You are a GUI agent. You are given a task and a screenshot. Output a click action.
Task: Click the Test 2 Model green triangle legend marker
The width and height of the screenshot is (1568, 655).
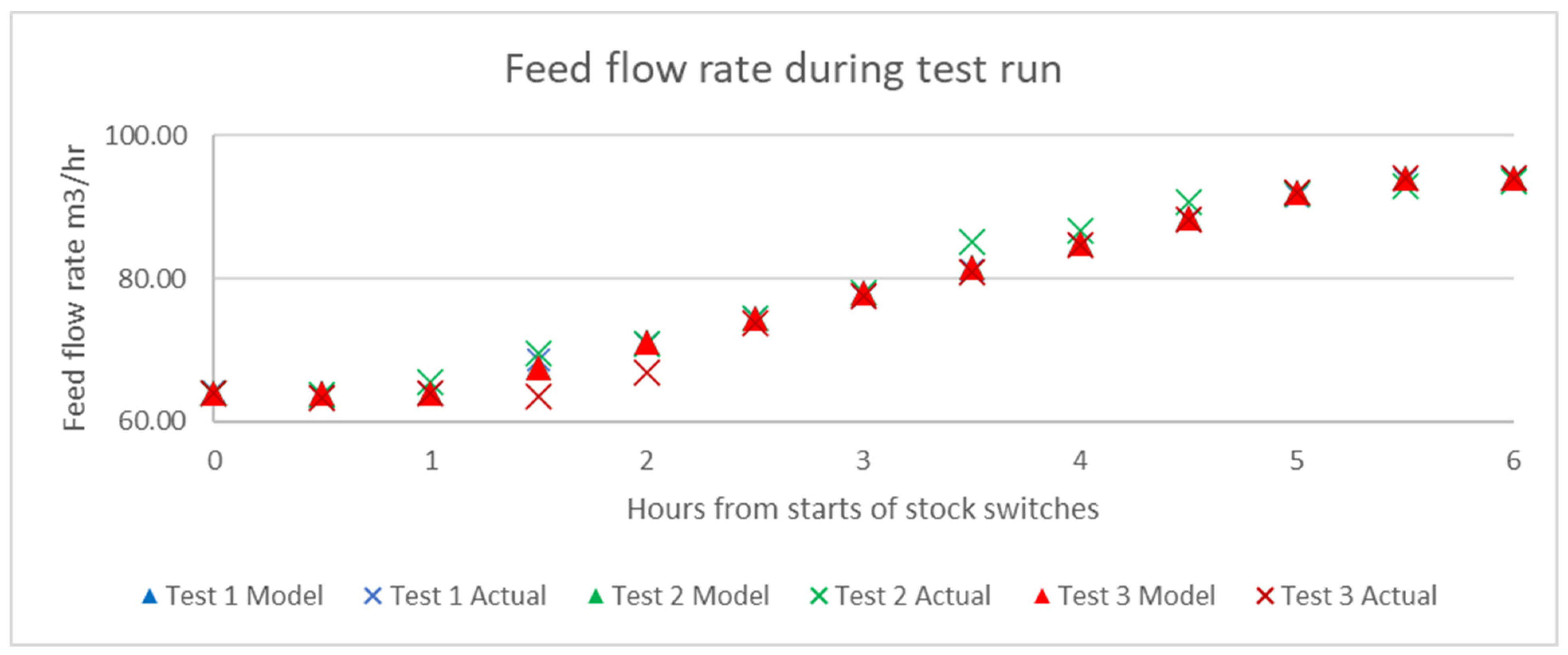tap(596, 596)
